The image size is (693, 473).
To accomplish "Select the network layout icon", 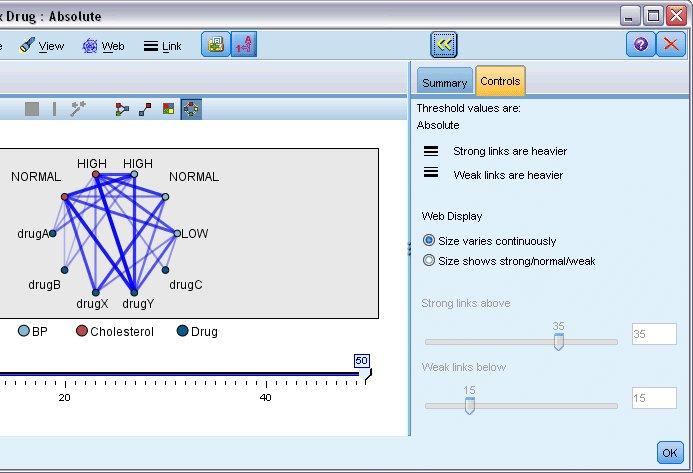I will (x=122, y=109).
